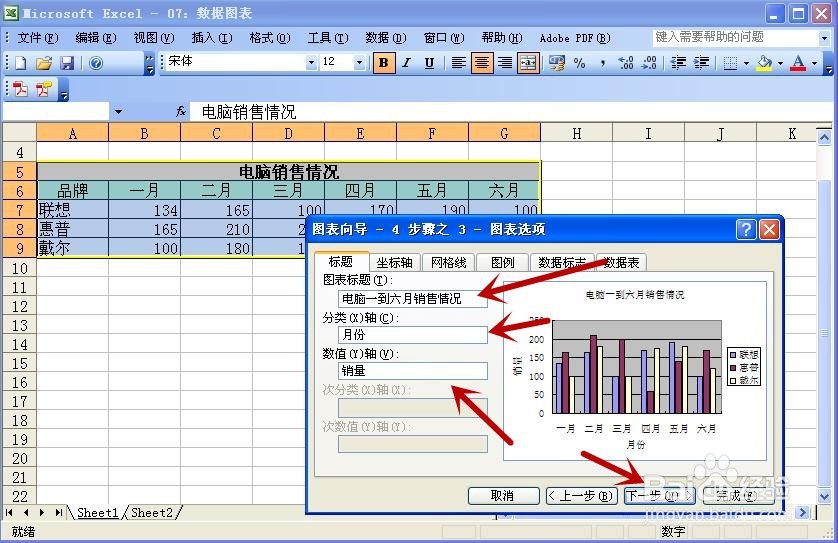Click the Save floppy disk icon
Screen dimensions: 838x543
click(67, 63)
